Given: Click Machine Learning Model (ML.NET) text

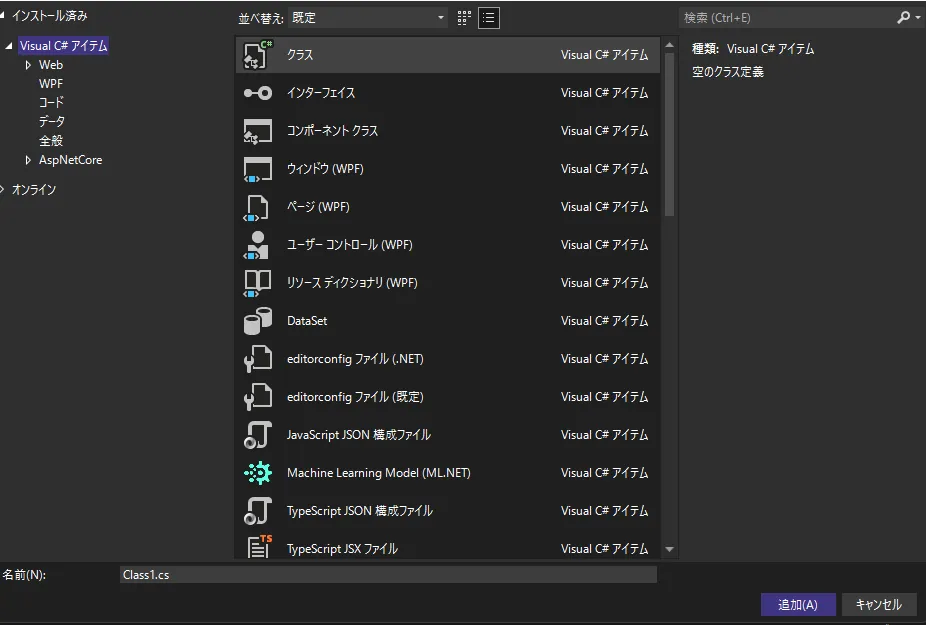Looking at the screenshot, I should click(x=379, y=473).
